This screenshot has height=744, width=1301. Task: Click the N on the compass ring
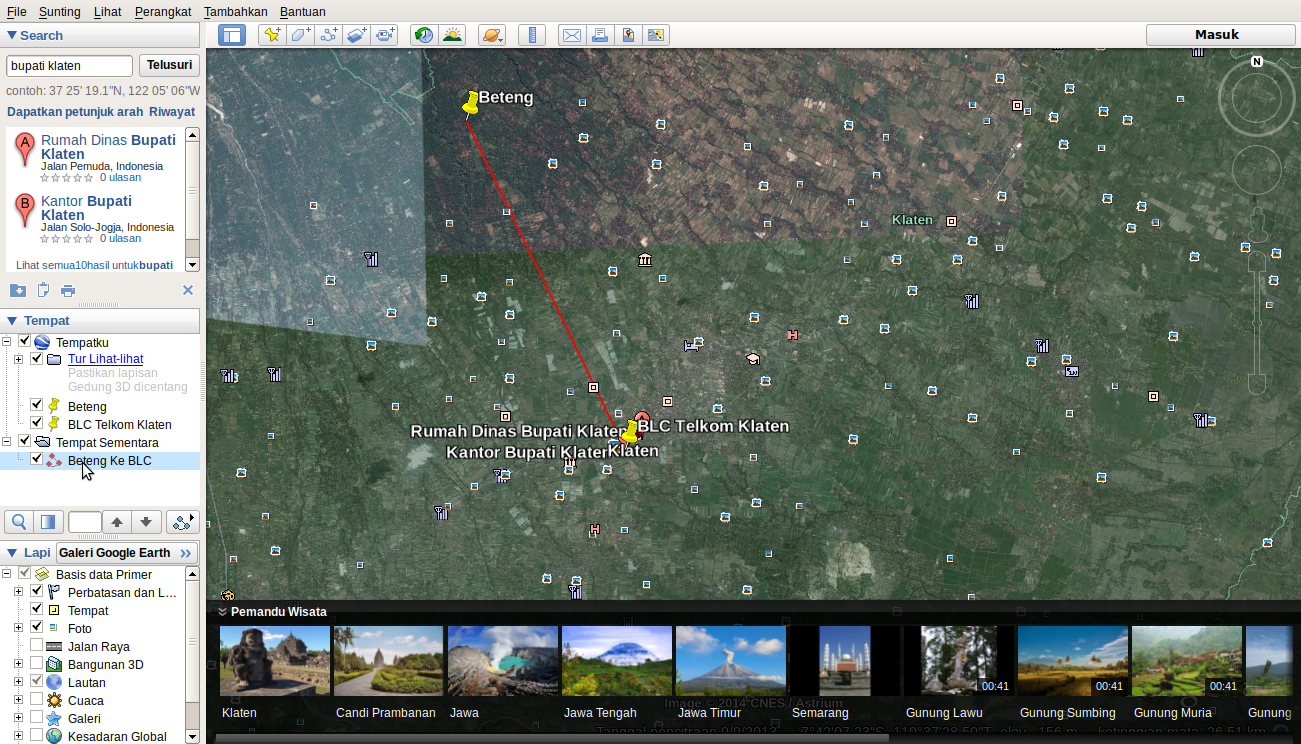click(x=1257, y=62)
